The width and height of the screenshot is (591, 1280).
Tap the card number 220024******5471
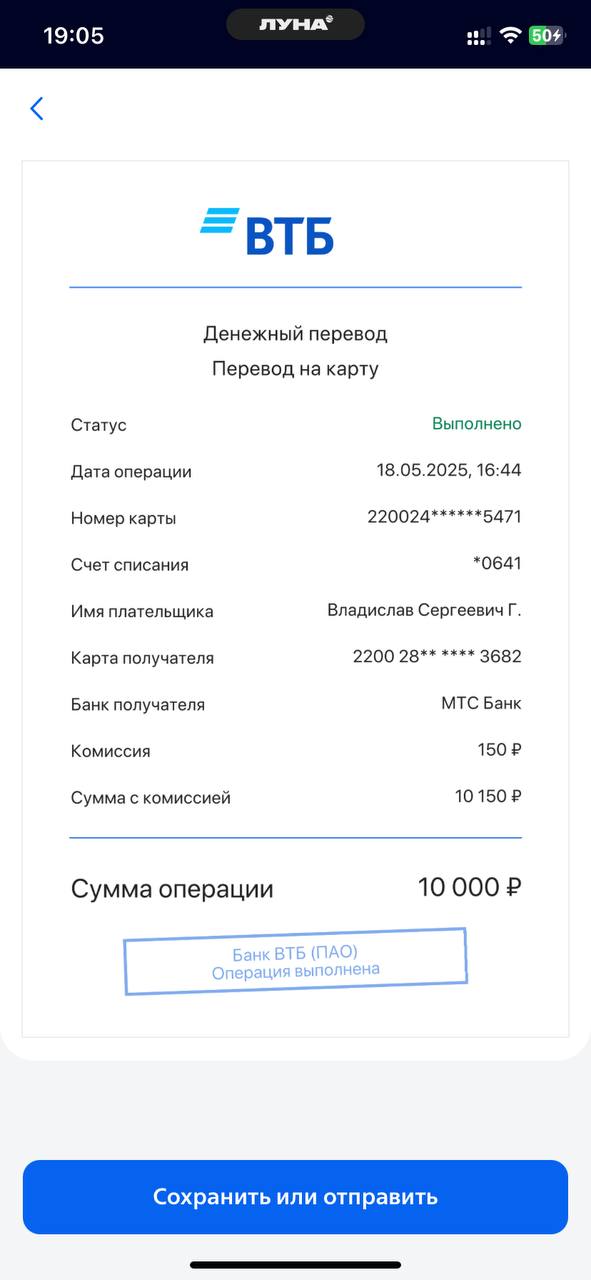(444, 517)
